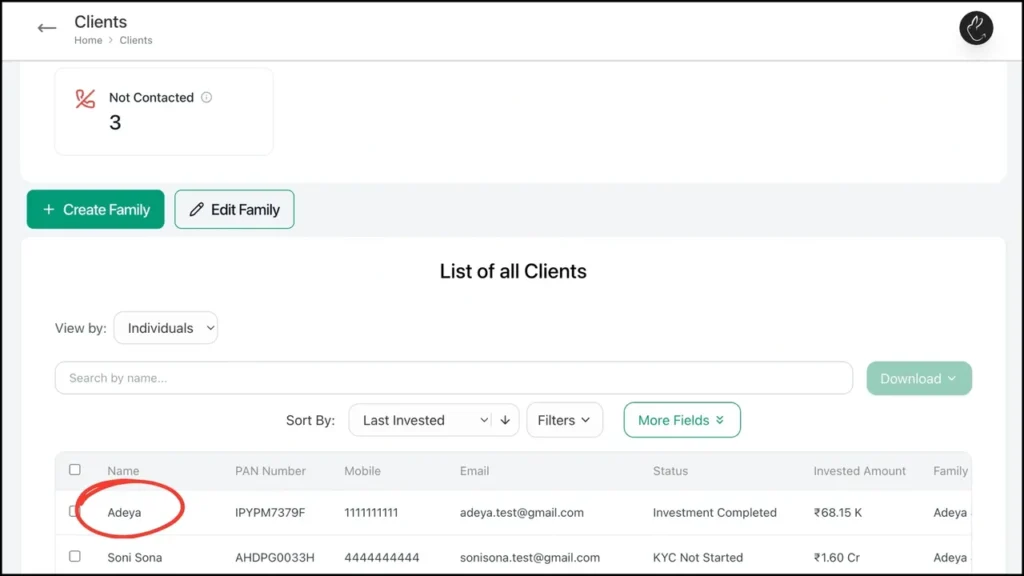Expand the More Fields option
1024x576 pixels.
click(x=681, y=421)
